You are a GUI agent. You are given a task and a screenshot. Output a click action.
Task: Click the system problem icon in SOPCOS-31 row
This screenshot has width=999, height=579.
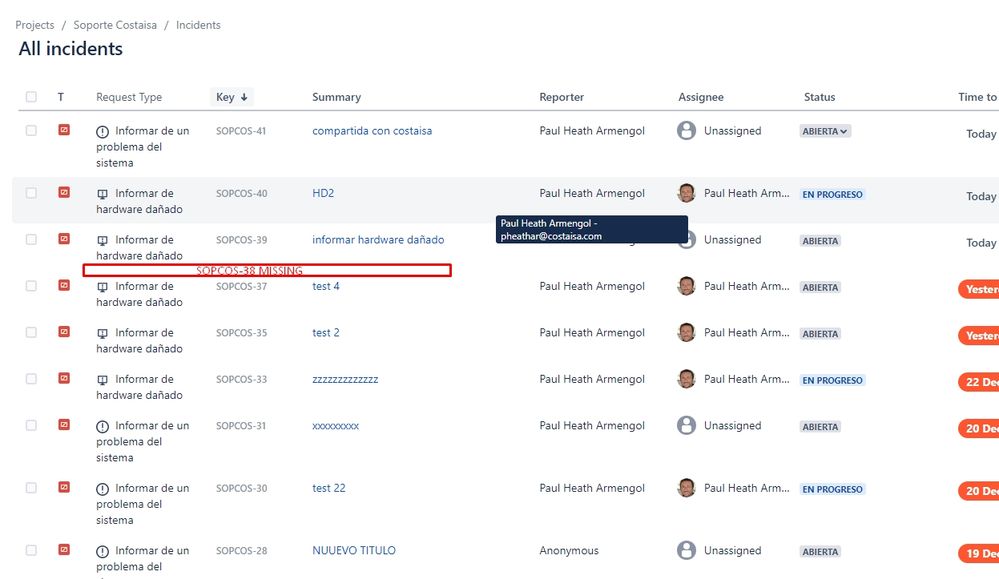coord(102,427)
